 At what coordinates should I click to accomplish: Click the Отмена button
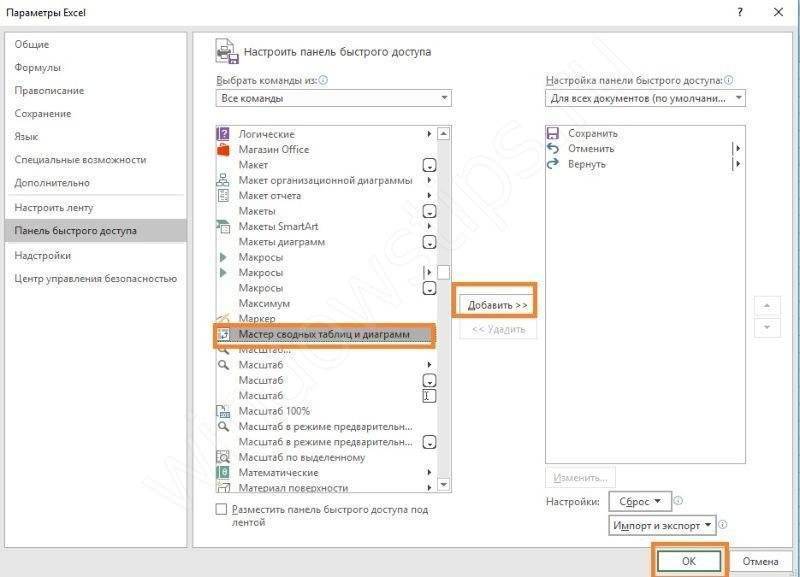(x=760, y=561)
